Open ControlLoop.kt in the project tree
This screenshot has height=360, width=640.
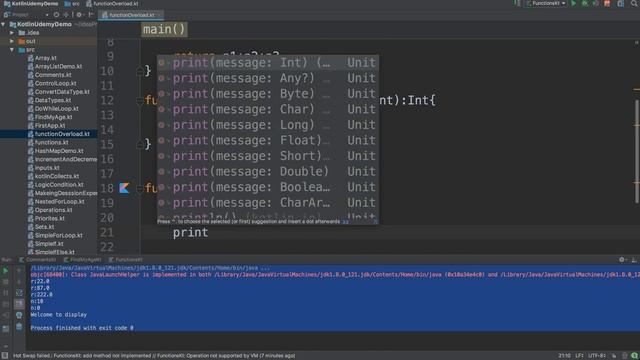(55, 83)
